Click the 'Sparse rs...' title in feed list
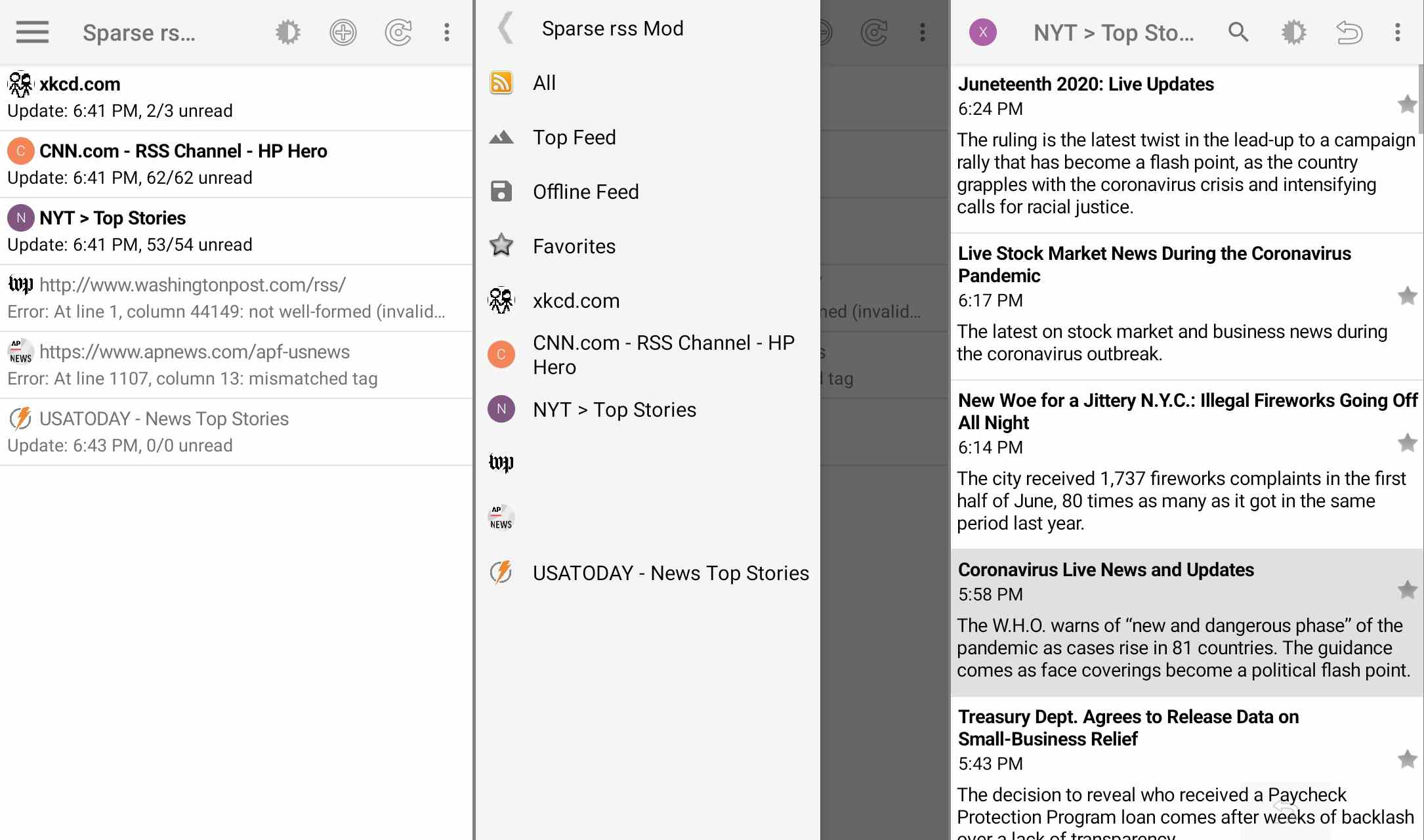 (139, 32)
